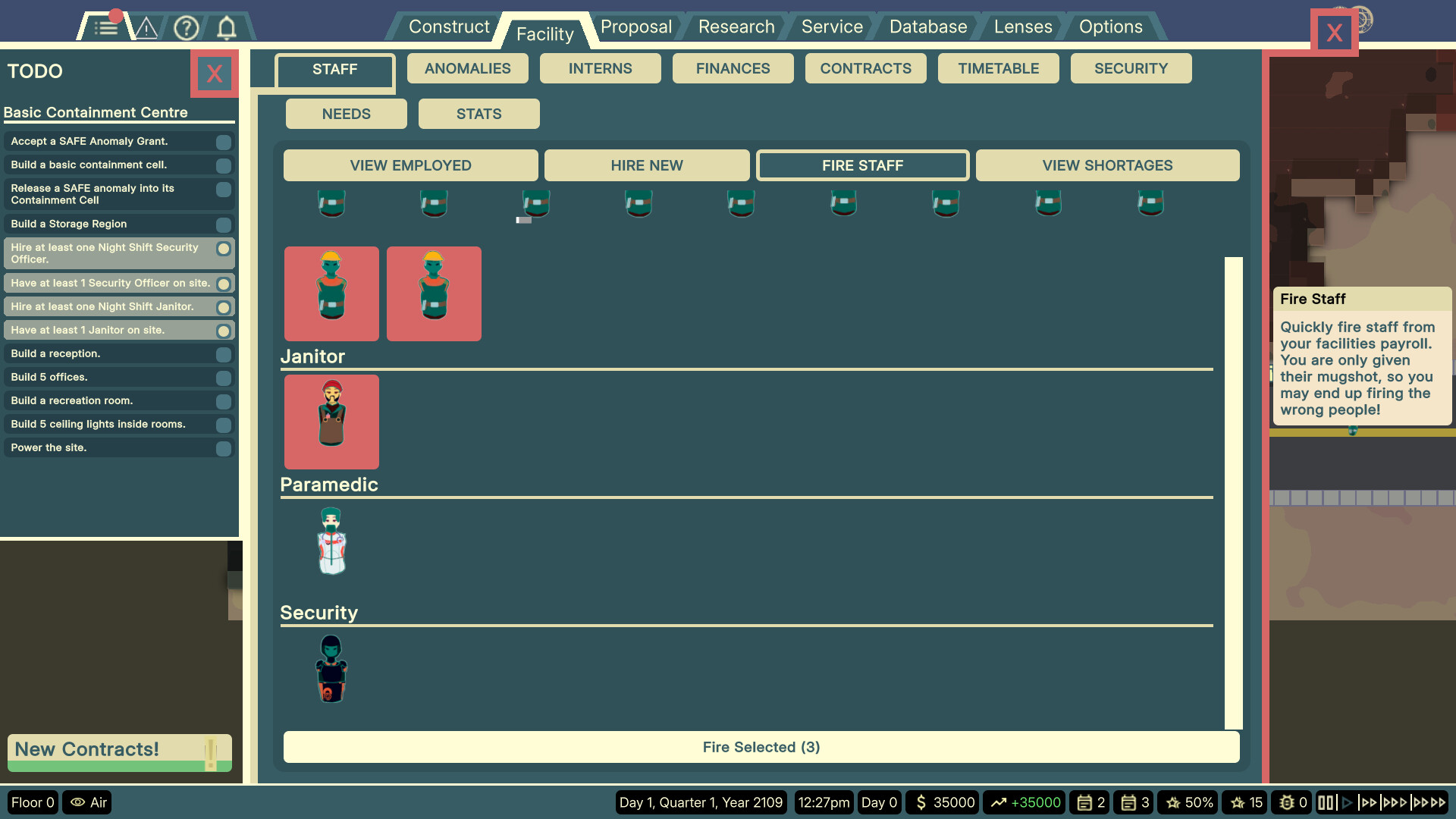The image size is (1456, 819).
Task: Open the help question mark icon
Action: click(187, 27)
